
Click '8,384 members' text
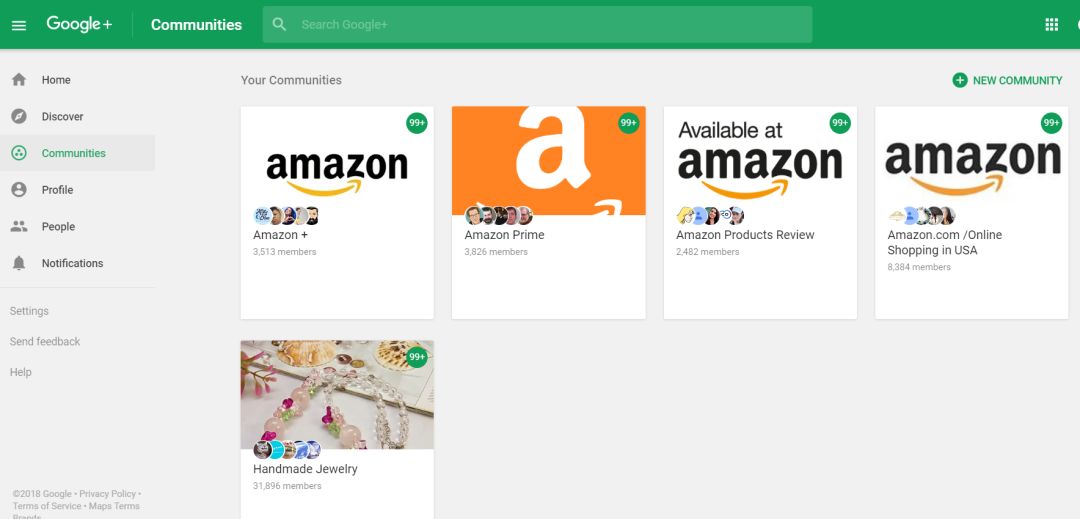click(x=919, y=267)
